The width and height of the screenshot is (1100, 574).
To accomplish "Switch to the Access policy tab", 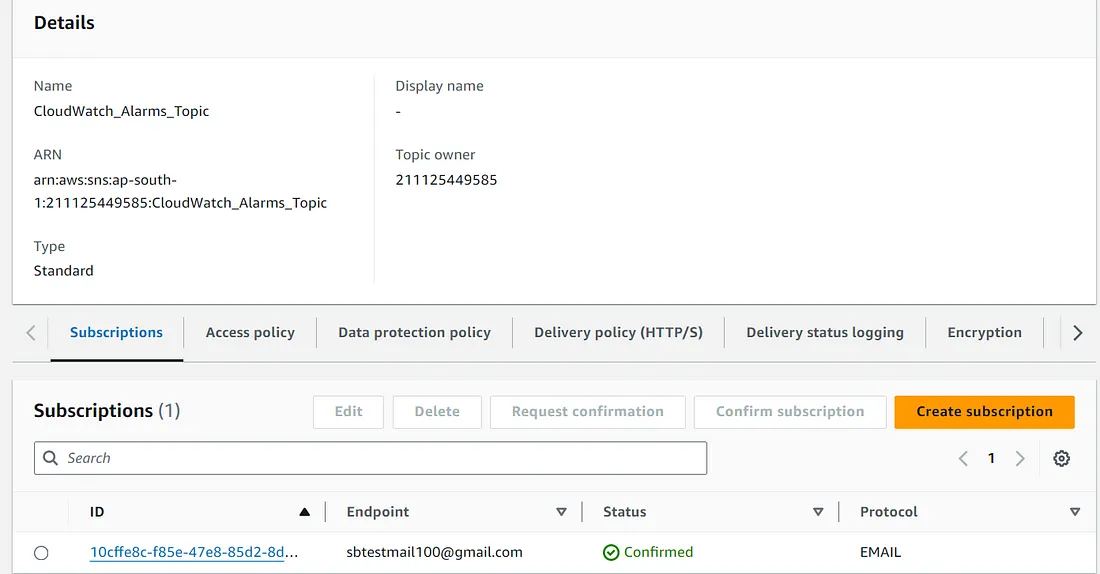I will click(x=250, y=332).
